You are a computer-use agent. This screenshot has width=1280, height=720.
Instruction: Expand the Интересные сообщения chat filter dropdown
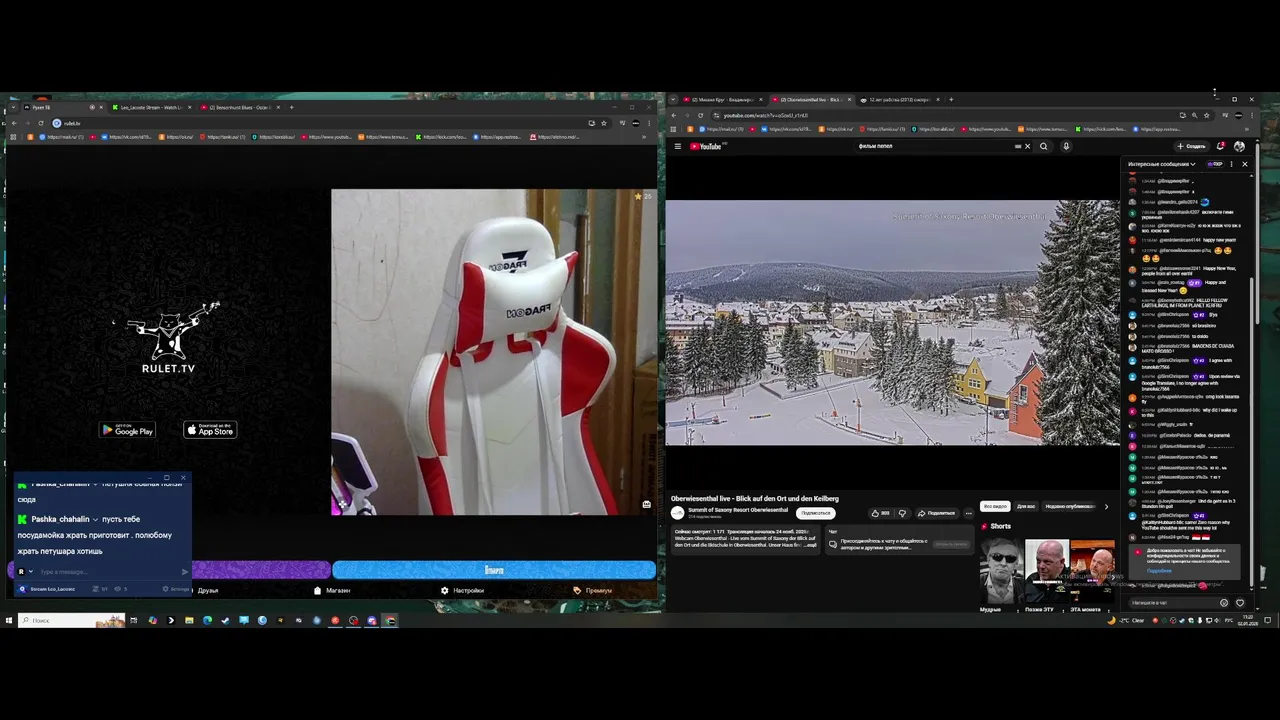tap(1162, 164)
